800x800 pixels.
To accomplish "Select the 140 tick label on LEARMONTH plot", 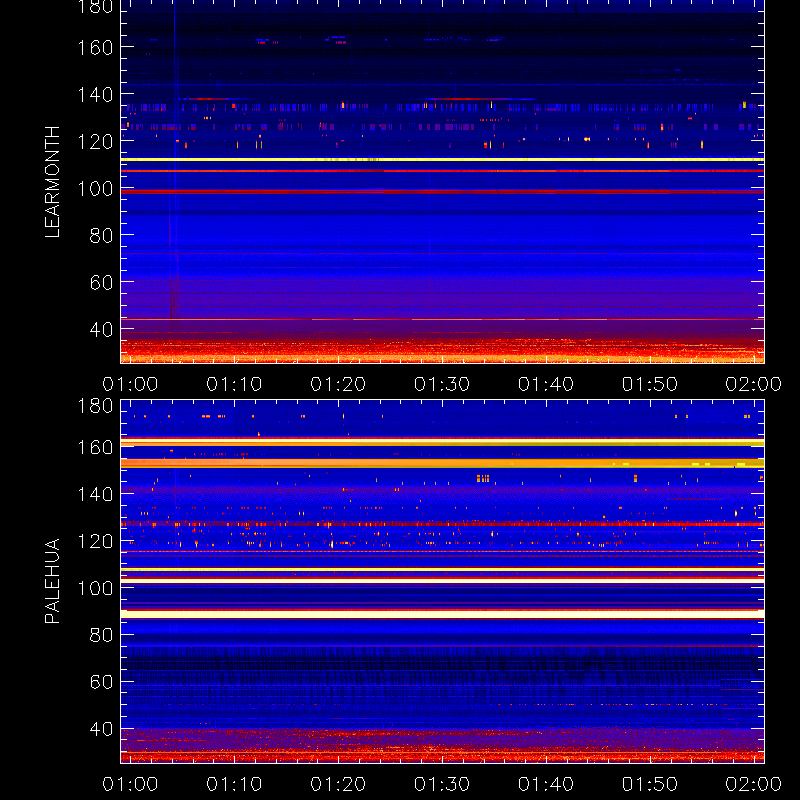I will [x=95, y=95].
